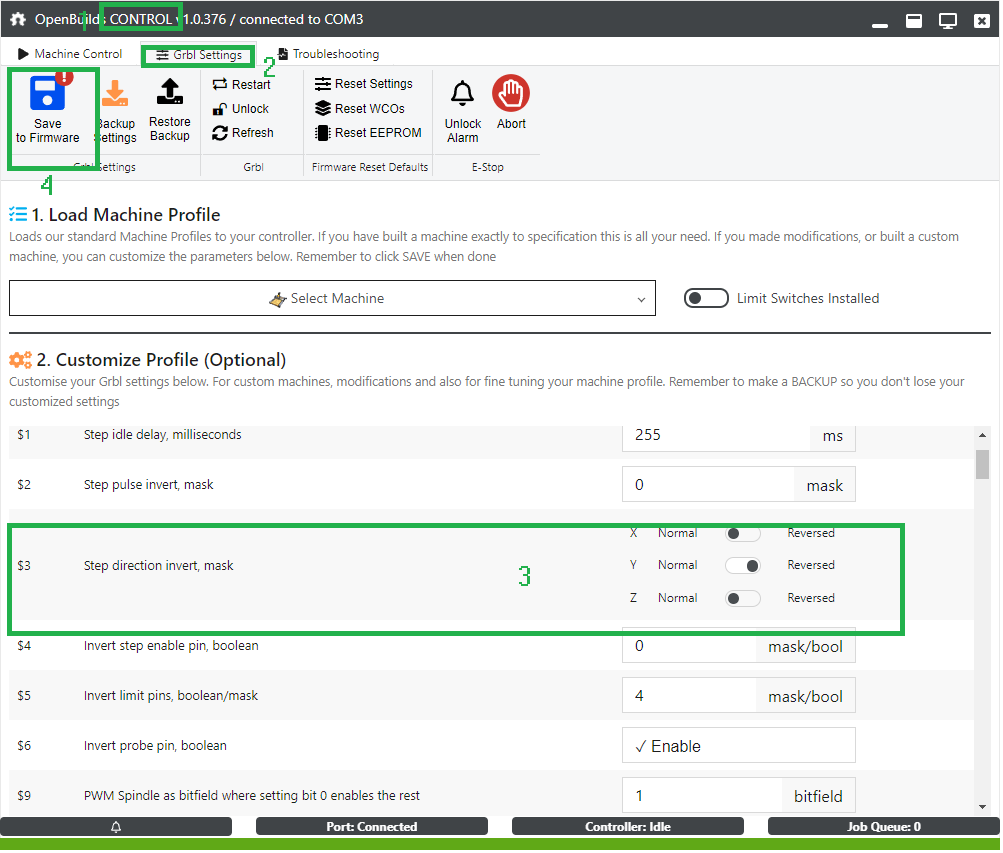The image size is (1003, 853).
Task: Open the $6 Invert probe pin Enable dropdown
Action: coord(738,746)
